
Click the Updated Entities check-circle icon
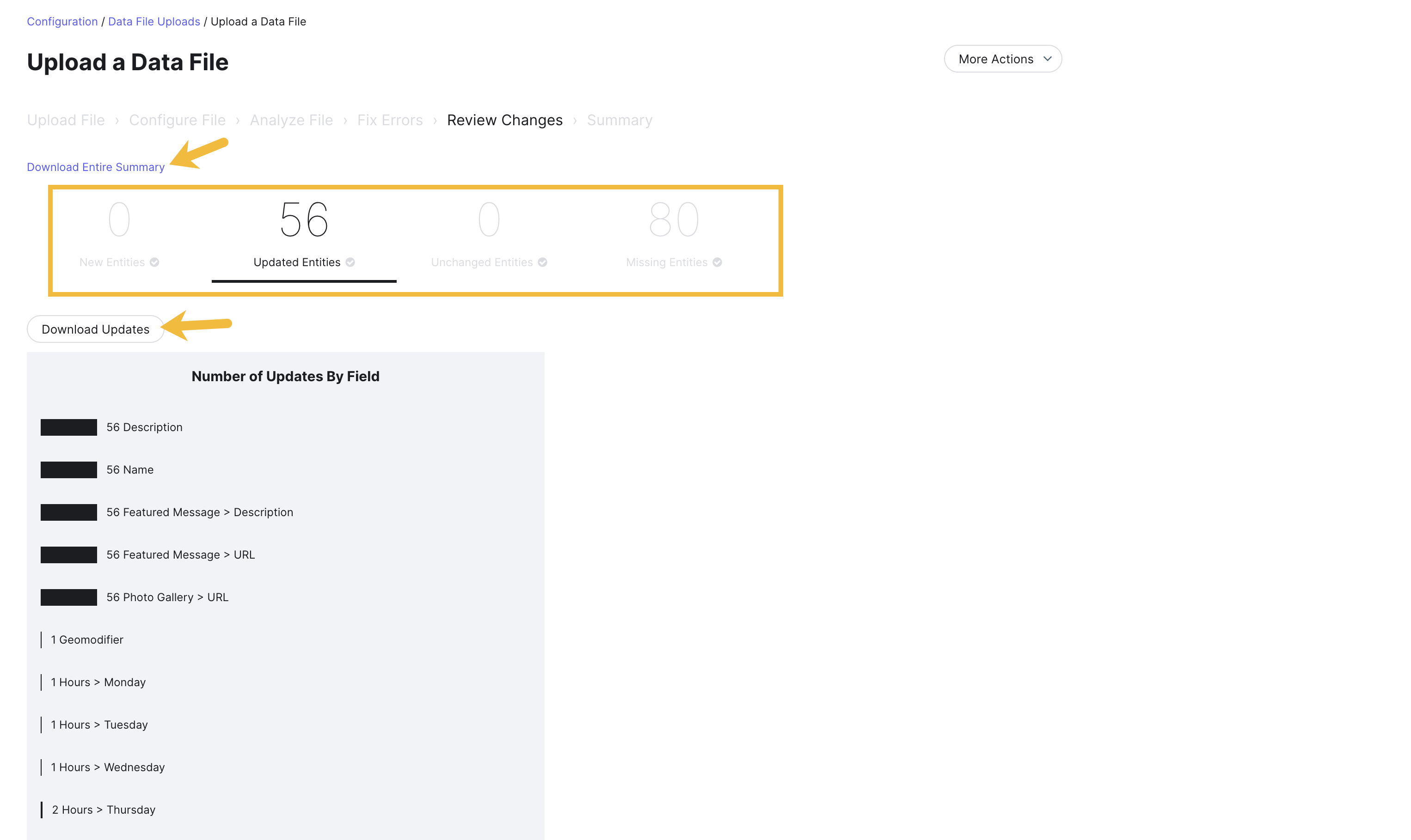(350, 262)
